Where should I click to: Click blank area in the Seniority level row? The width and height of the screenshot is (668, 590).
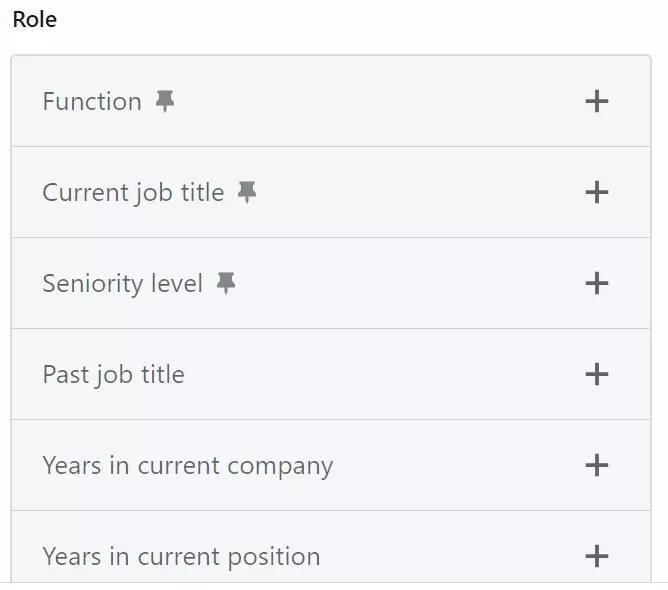(x=405, y=283)
